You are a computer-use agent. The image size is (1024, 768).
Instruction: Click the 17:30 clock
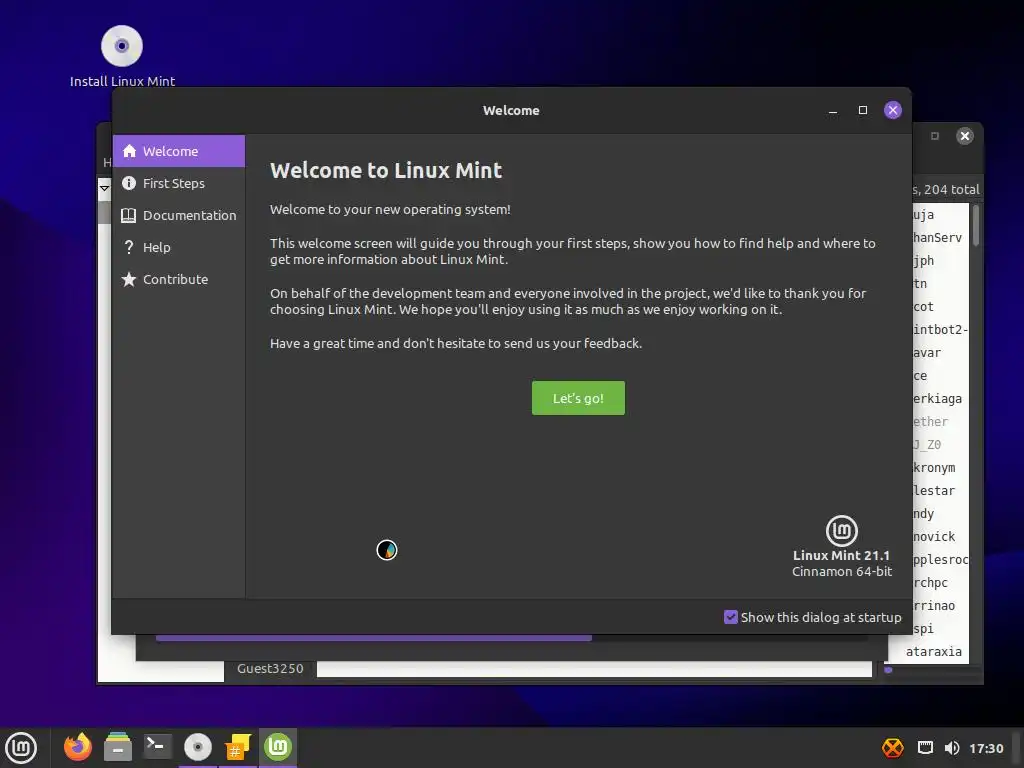click(986, 748)
